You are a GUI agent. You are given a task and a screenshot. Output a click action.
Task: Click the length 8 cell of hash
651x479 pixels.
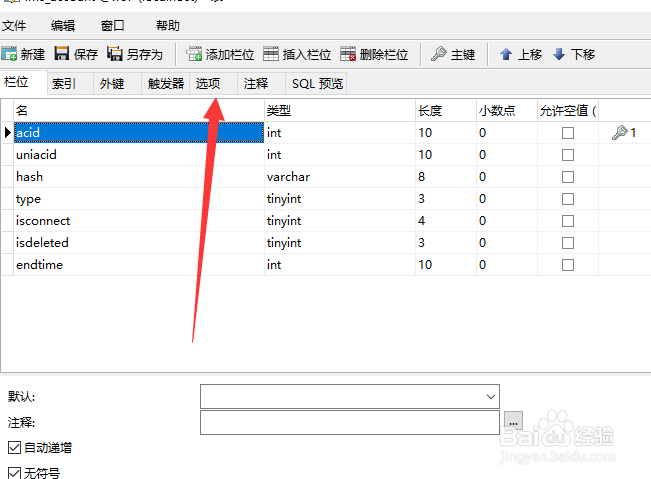click(445, 176)
